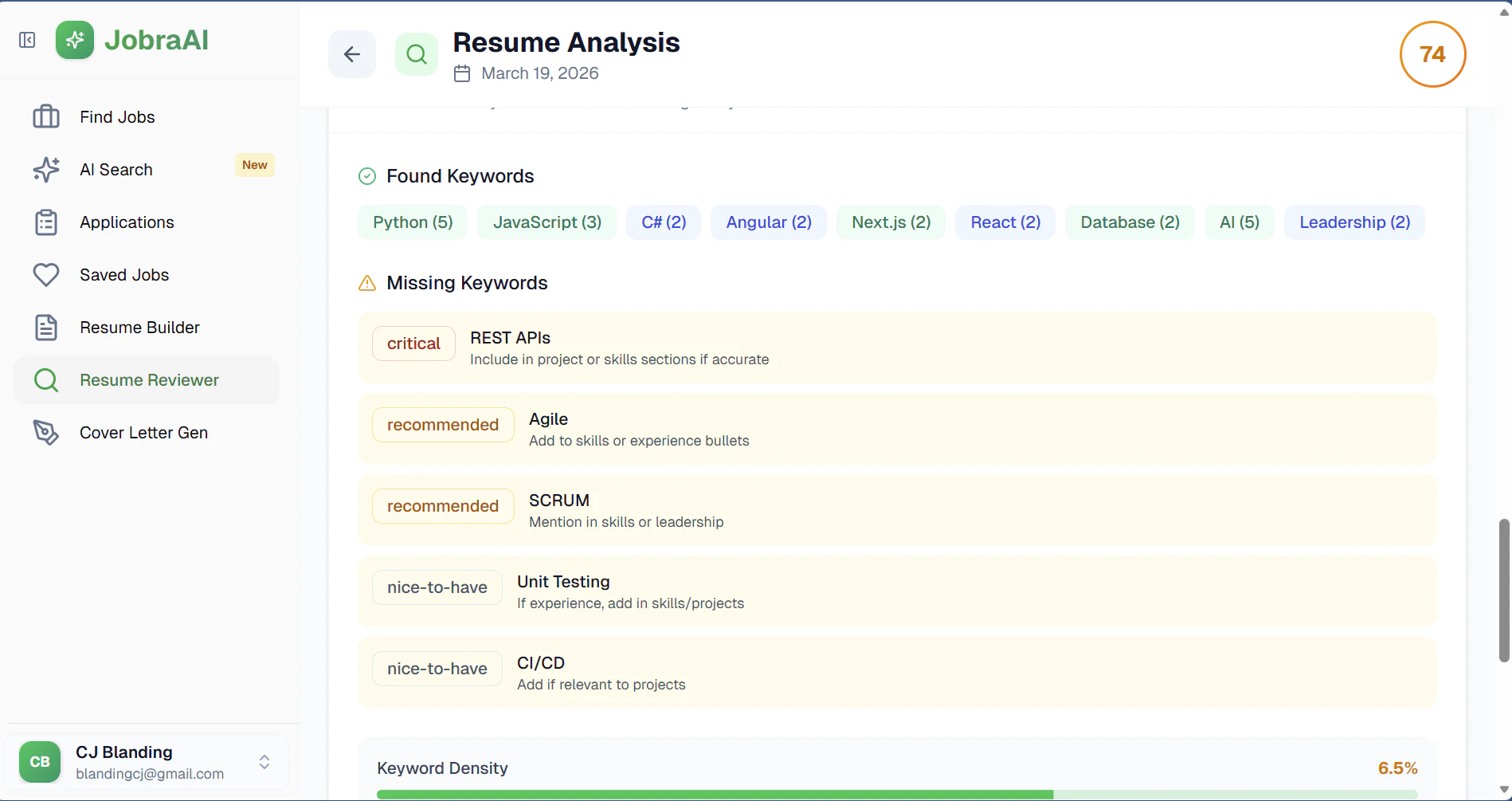Click the Cover Letter Gen pen icon

(x=46, y=433)
